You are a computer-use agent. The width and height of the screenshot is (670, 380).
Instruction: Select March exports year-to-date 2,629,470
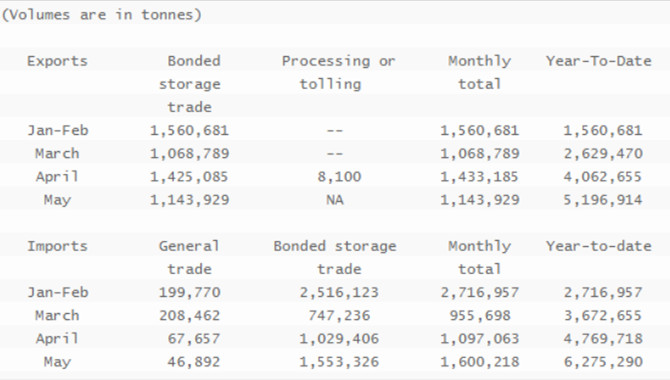pos(602,153)
